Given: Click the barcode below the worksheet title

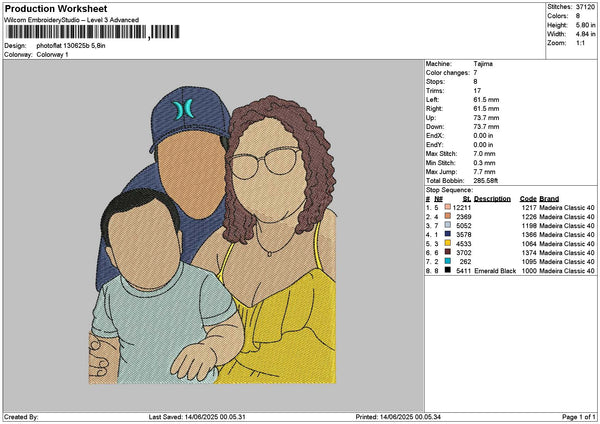Looking at the screenshot, I should tap(93, 32).
